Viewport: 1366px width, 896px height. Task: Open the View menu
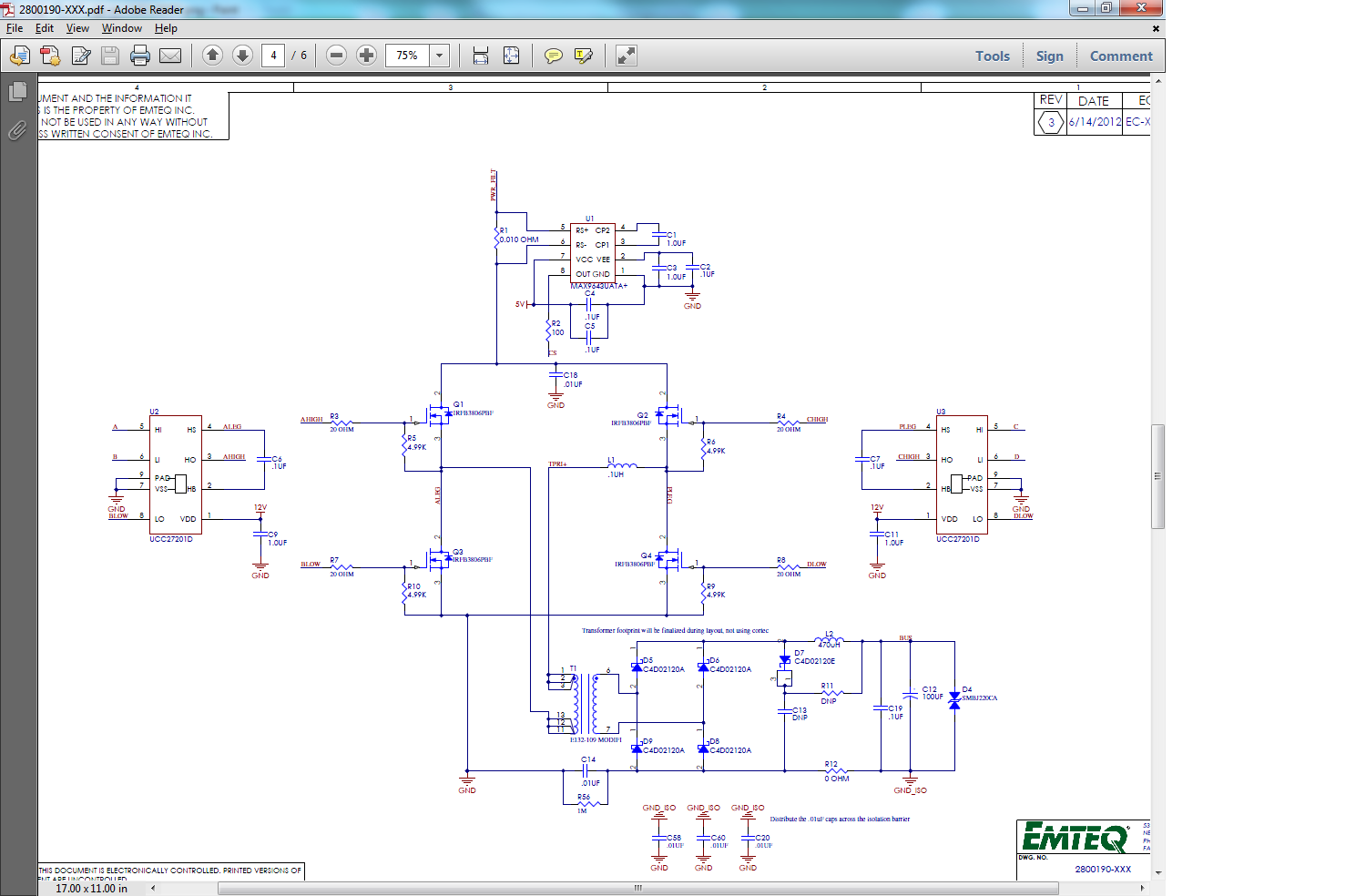pyautogui.click(x=77, y=28)
